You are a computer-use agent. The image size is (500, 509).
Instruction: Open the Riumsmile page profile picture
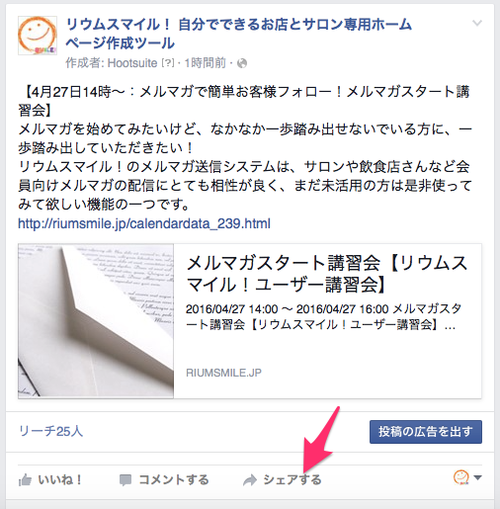37,35
